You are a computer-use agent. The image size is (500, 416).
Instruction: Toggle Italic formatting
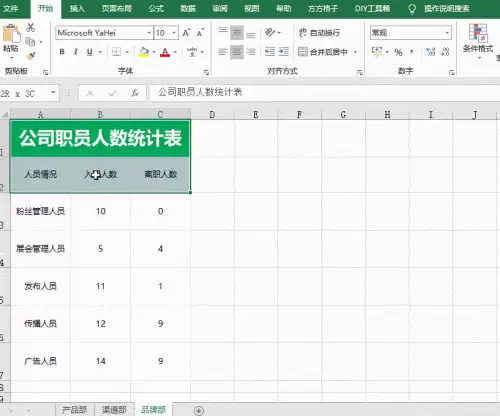click(76, 52)
